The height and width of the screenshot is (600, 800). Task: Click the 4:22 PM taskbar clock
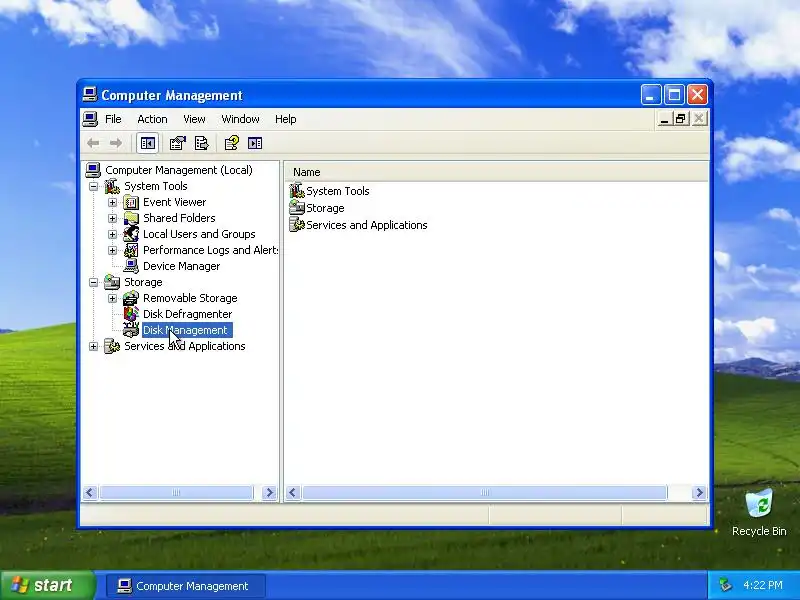(763, 585)
